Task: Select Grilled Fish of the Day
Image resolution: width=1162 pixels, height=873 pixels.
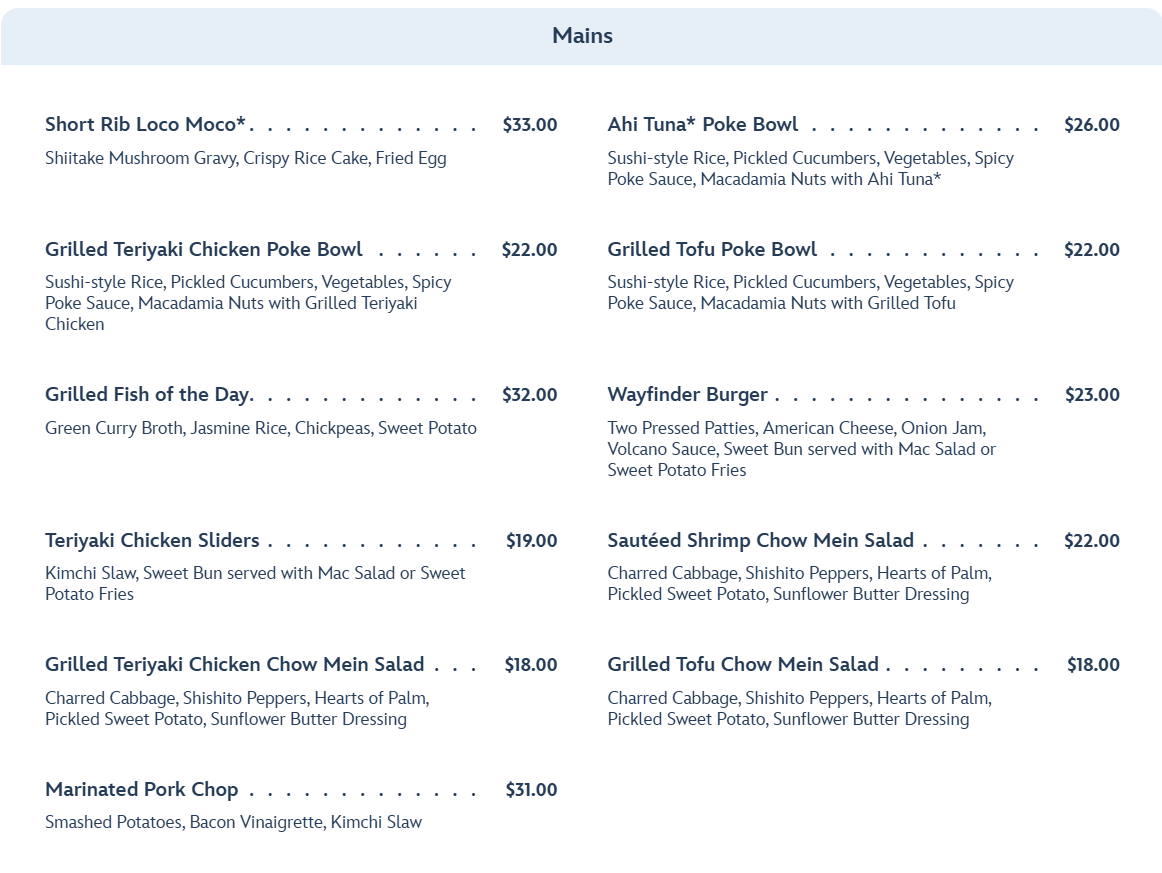Action: coord(148,395)
